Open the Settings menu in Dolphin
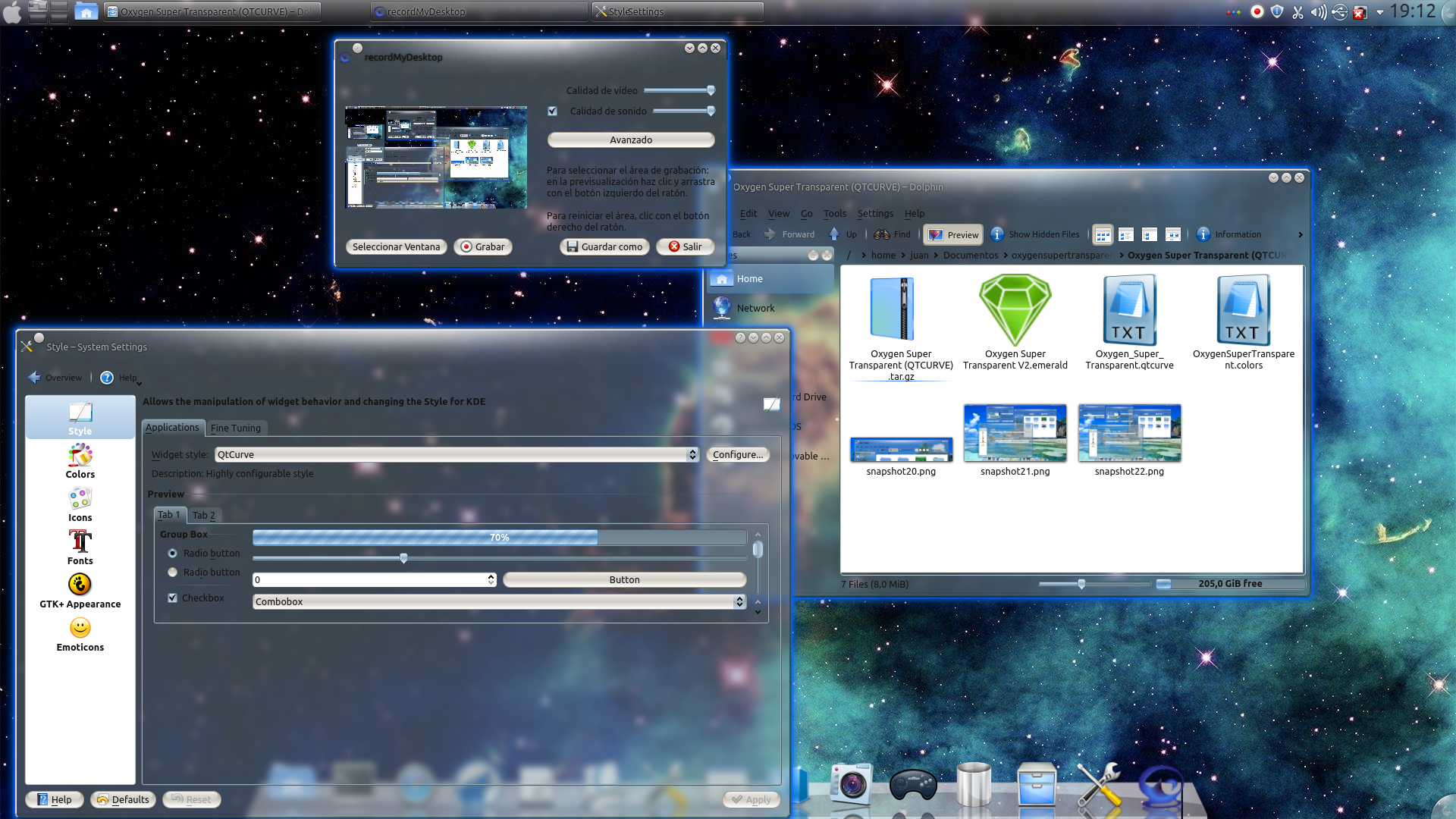Viewport: 1456px width, 819px height. 875,213
